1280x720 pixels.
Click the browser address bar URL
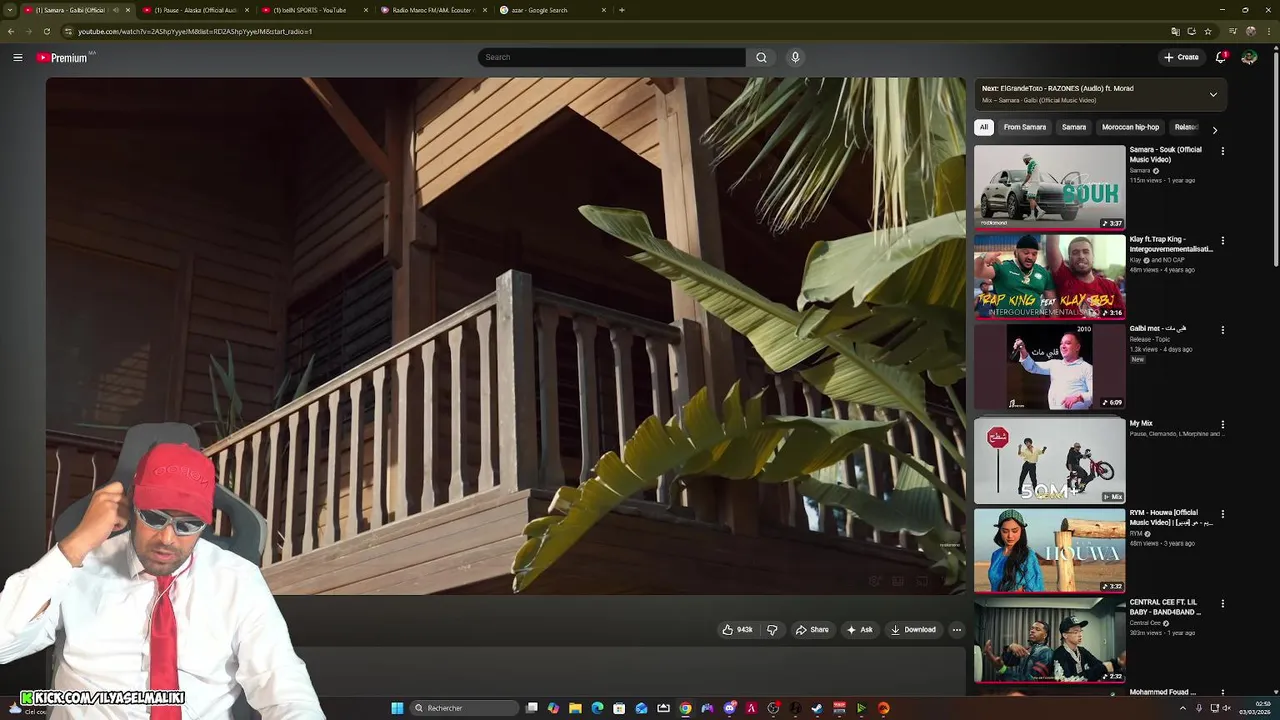tap(195, 31)
